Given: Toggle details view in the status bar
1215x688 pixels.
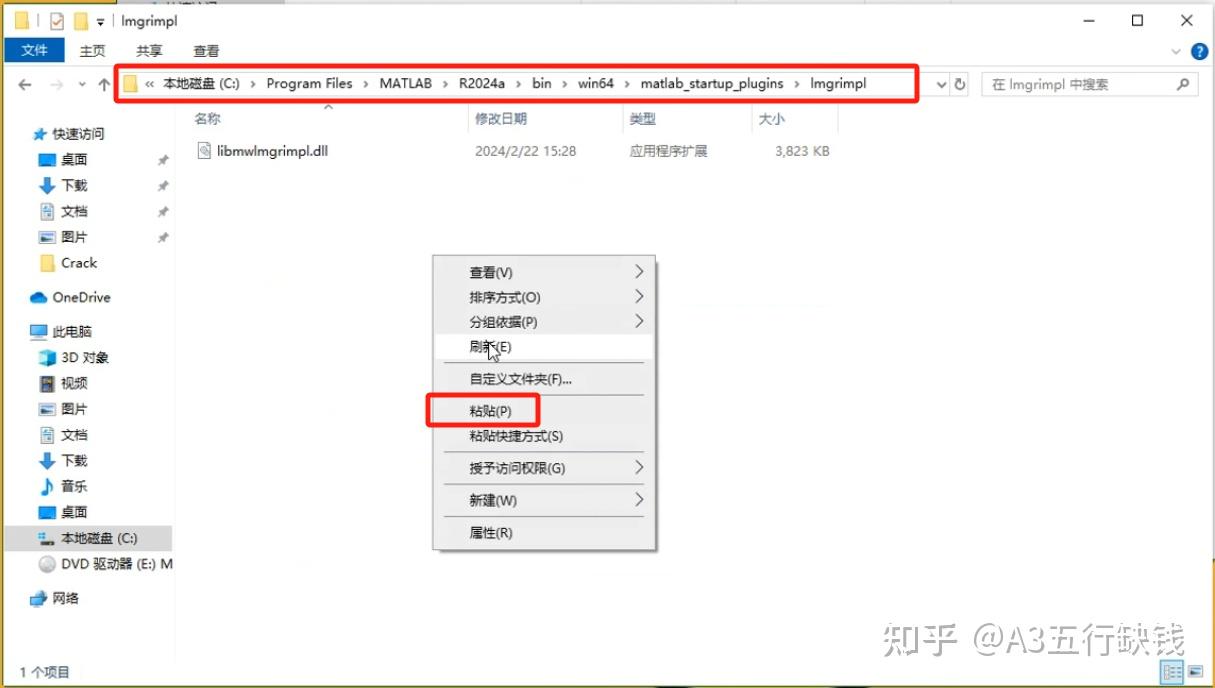Looking at the screenshot, I should click(x=1170, y=671).
